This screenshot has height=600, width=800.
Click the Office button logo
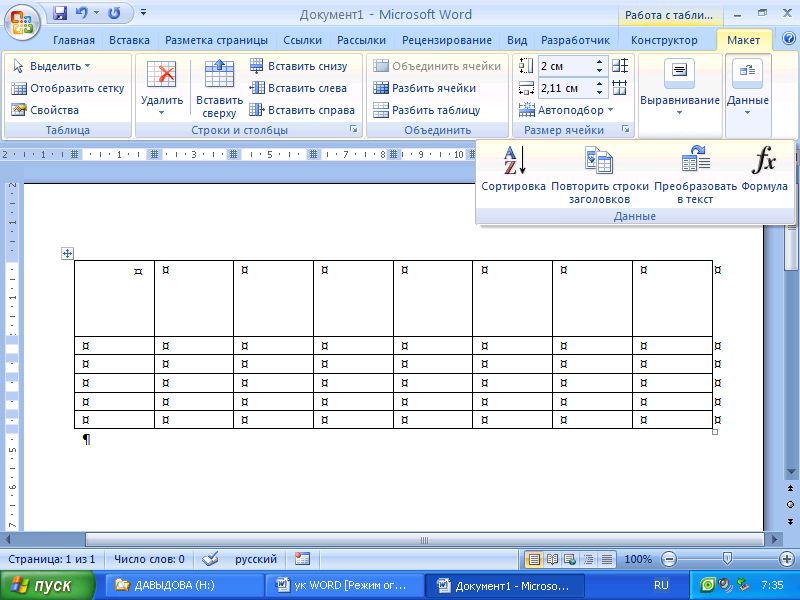coord(22,22)
